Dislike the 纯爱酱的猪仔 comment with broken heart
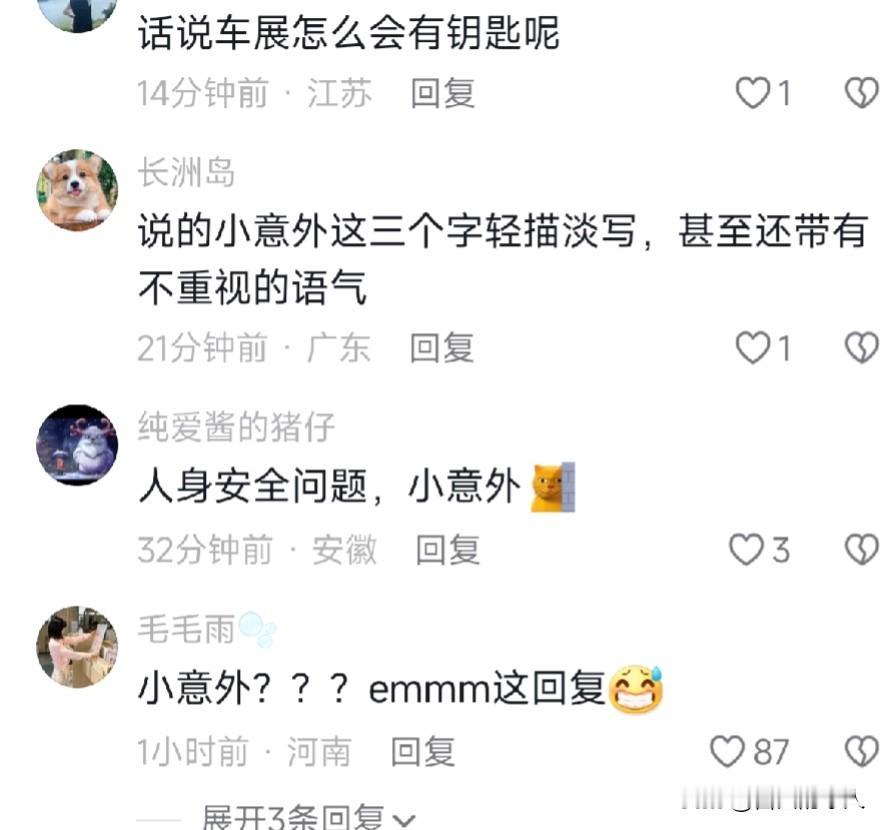The image size is (885, 830). [862, 549]
